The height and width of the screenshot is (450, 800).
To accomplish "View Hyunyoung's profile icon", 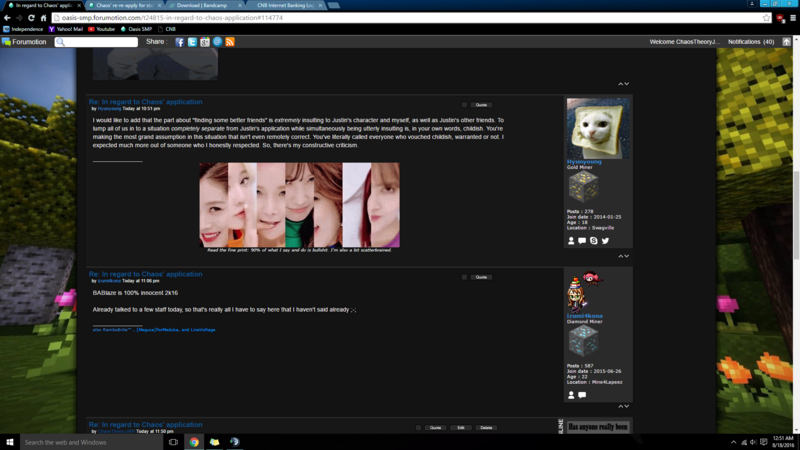I will point(571,241).
